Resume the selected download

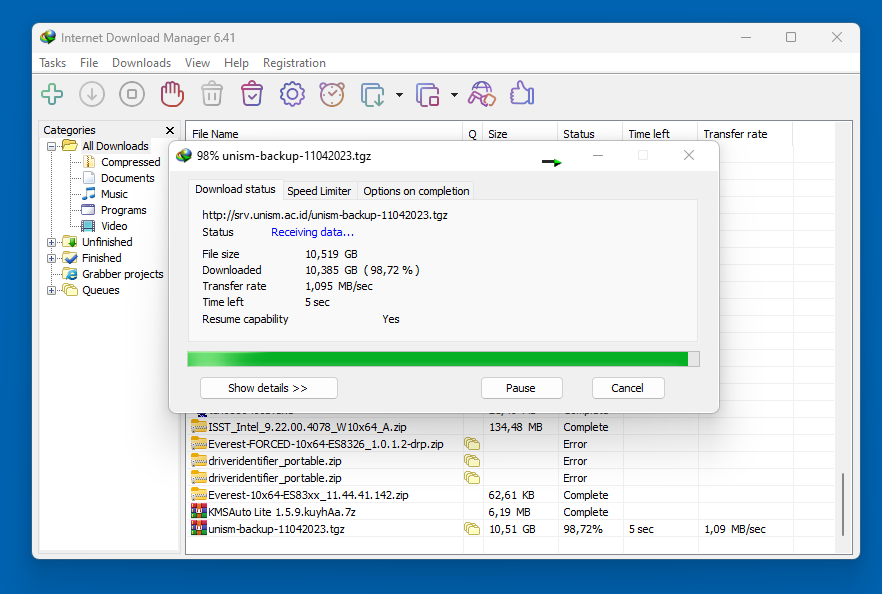coord(91,93)
